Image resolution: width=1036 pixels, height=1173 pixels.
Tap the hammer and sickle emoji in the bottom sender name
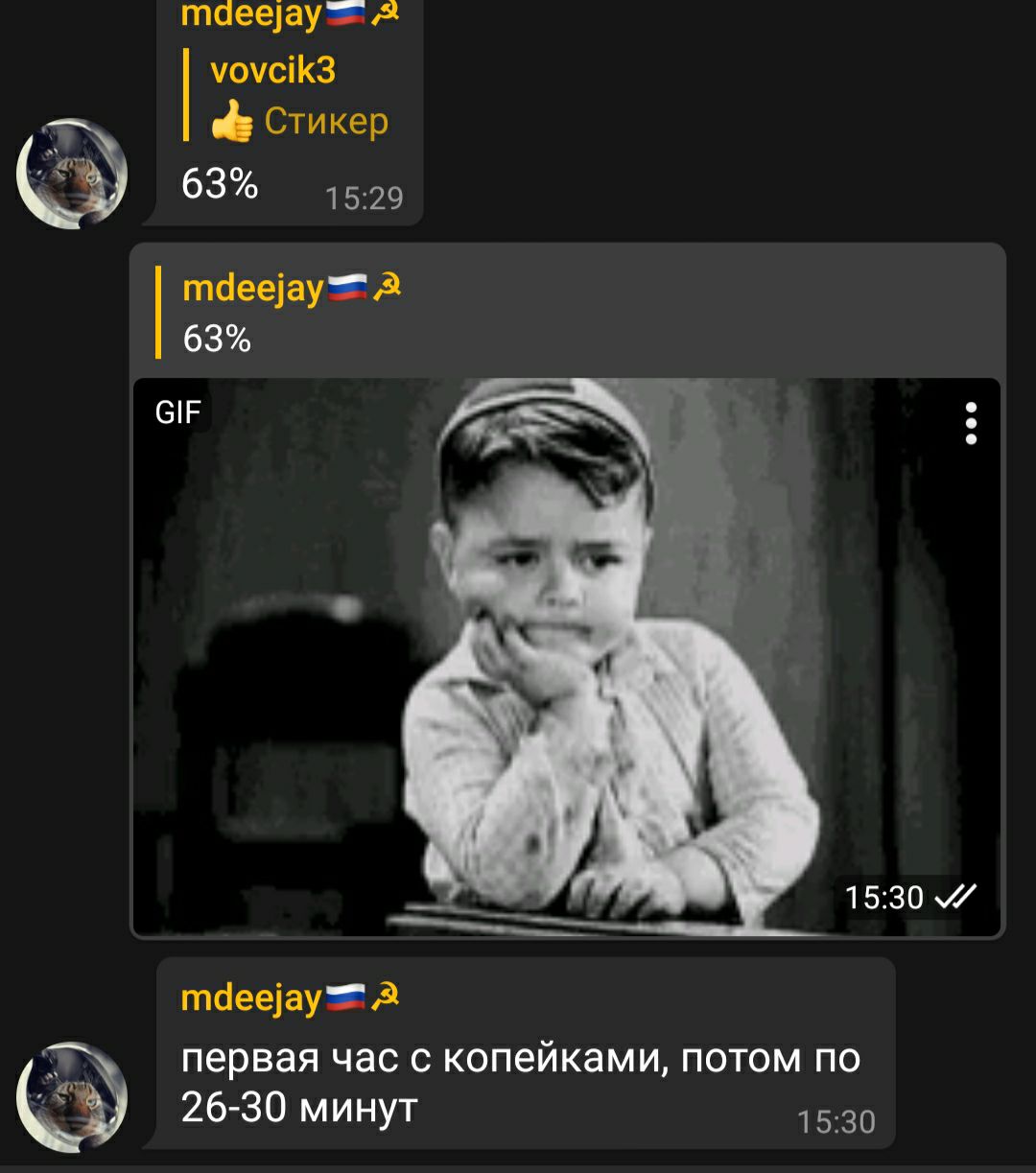click(x=385, y=997)
